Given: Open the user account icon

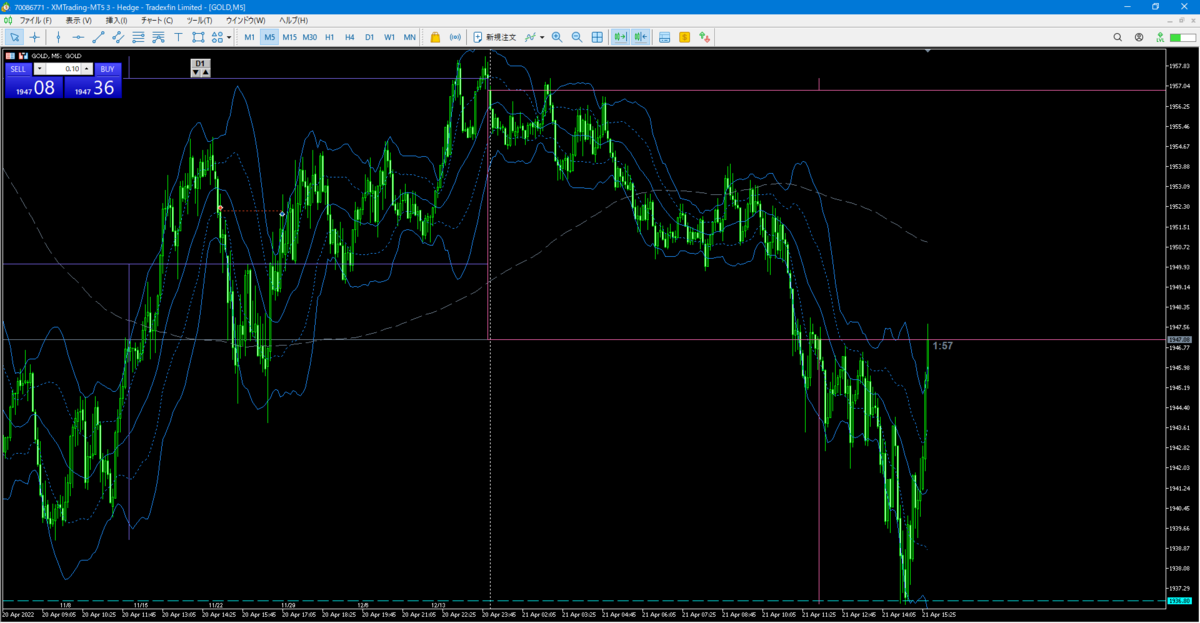Looking at the screenshot, I should pyautogui.click(x=1139, y=37).
